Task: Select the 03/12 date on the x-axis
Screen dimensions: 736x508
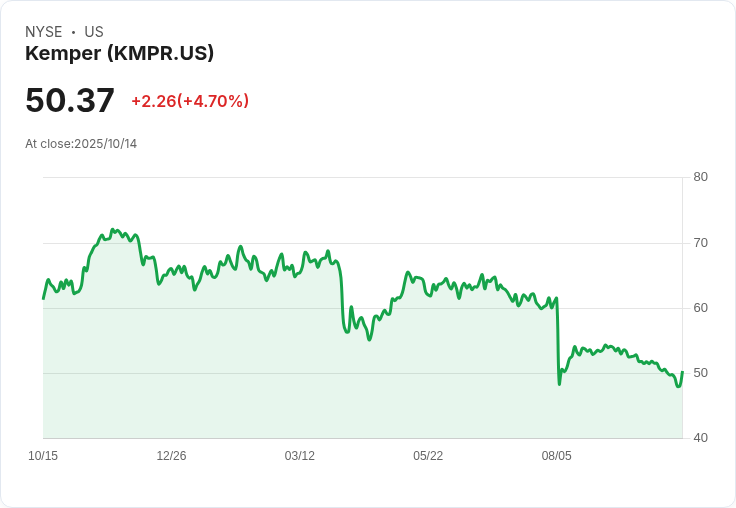Action: tap(300, 456)
